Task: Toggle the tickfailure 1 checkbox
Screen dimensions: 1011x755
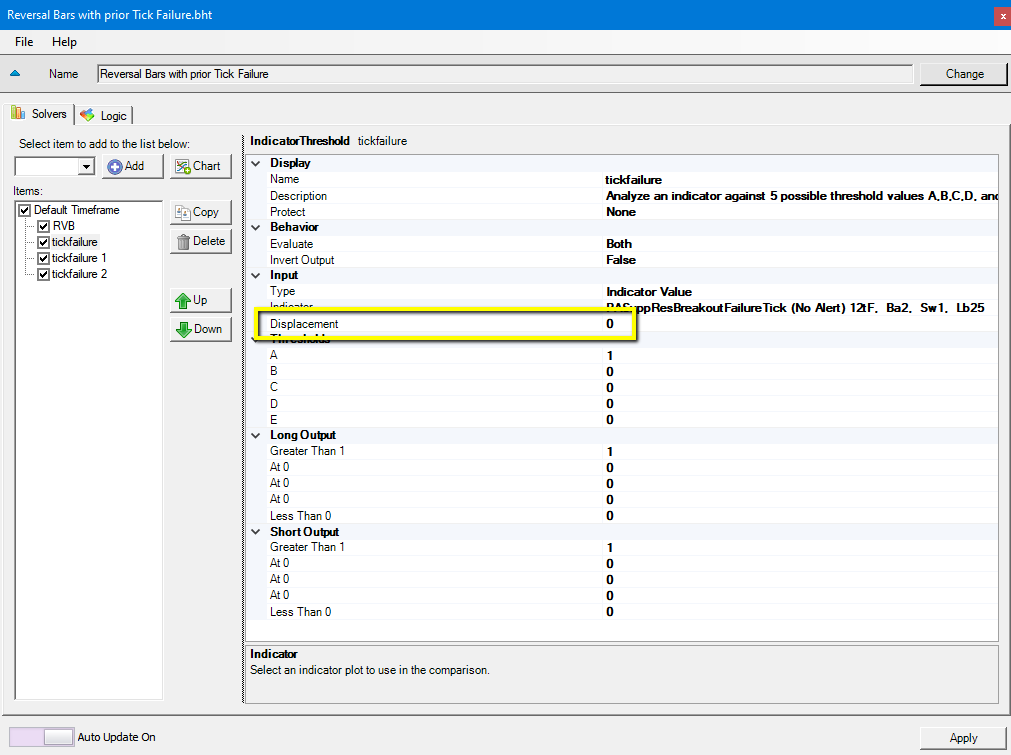Action: [43, 259]
